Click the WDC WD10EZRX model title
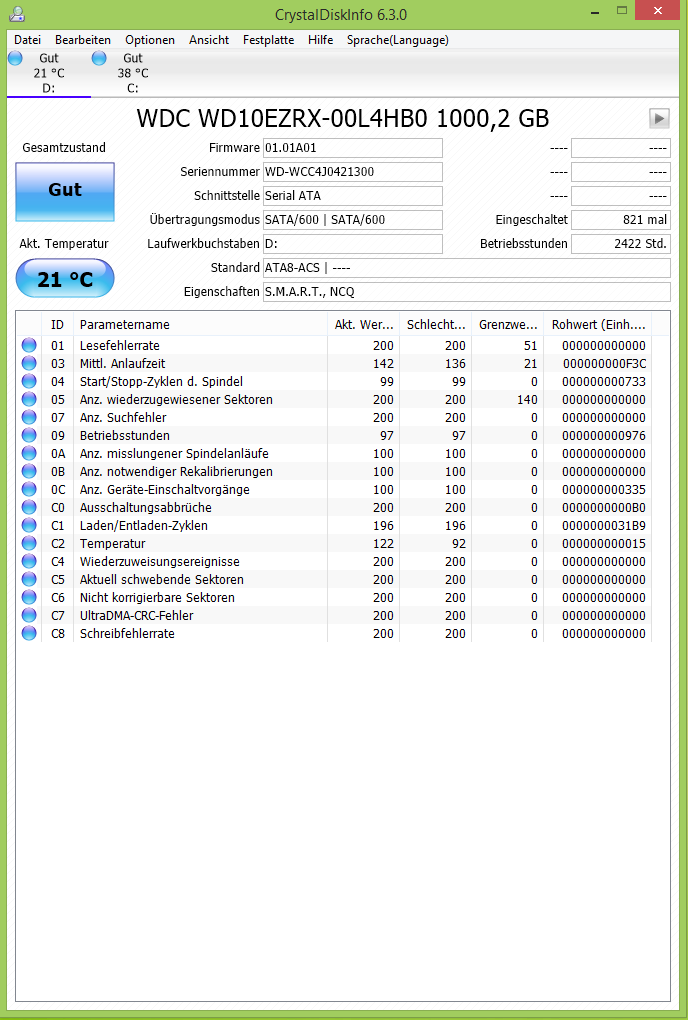The height and width of the screenshot is (1020, 688). coord(343,118)
